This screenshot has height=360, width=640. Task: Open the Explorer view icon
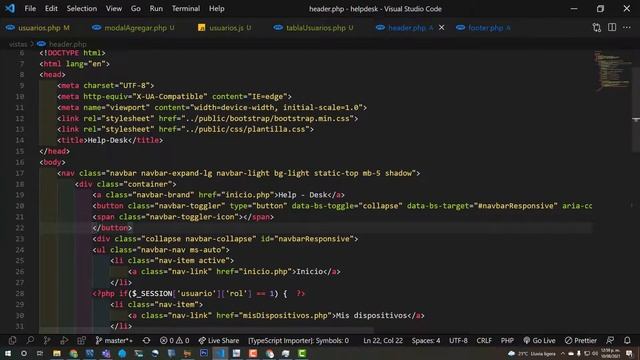(x=12, y=340)
